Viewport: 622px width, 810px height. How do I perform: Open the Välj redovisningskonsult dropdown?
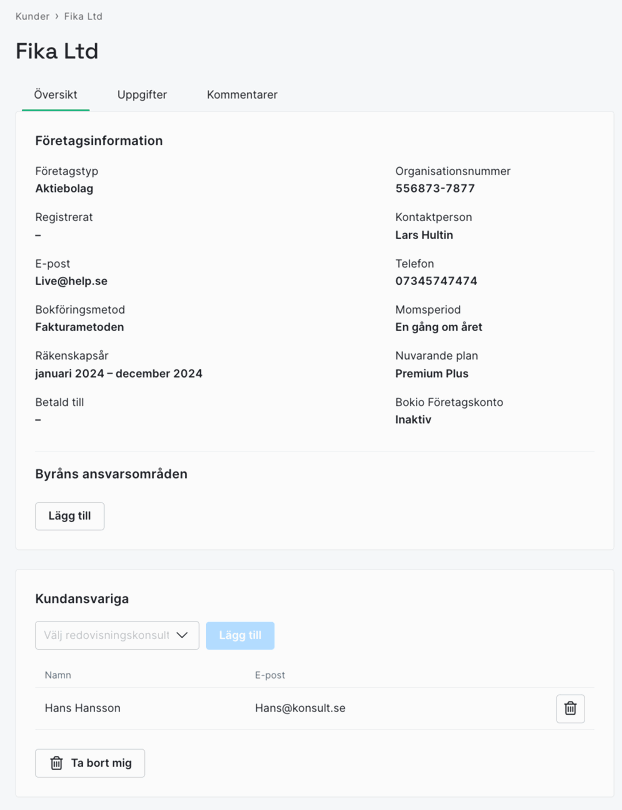point(117,635)
